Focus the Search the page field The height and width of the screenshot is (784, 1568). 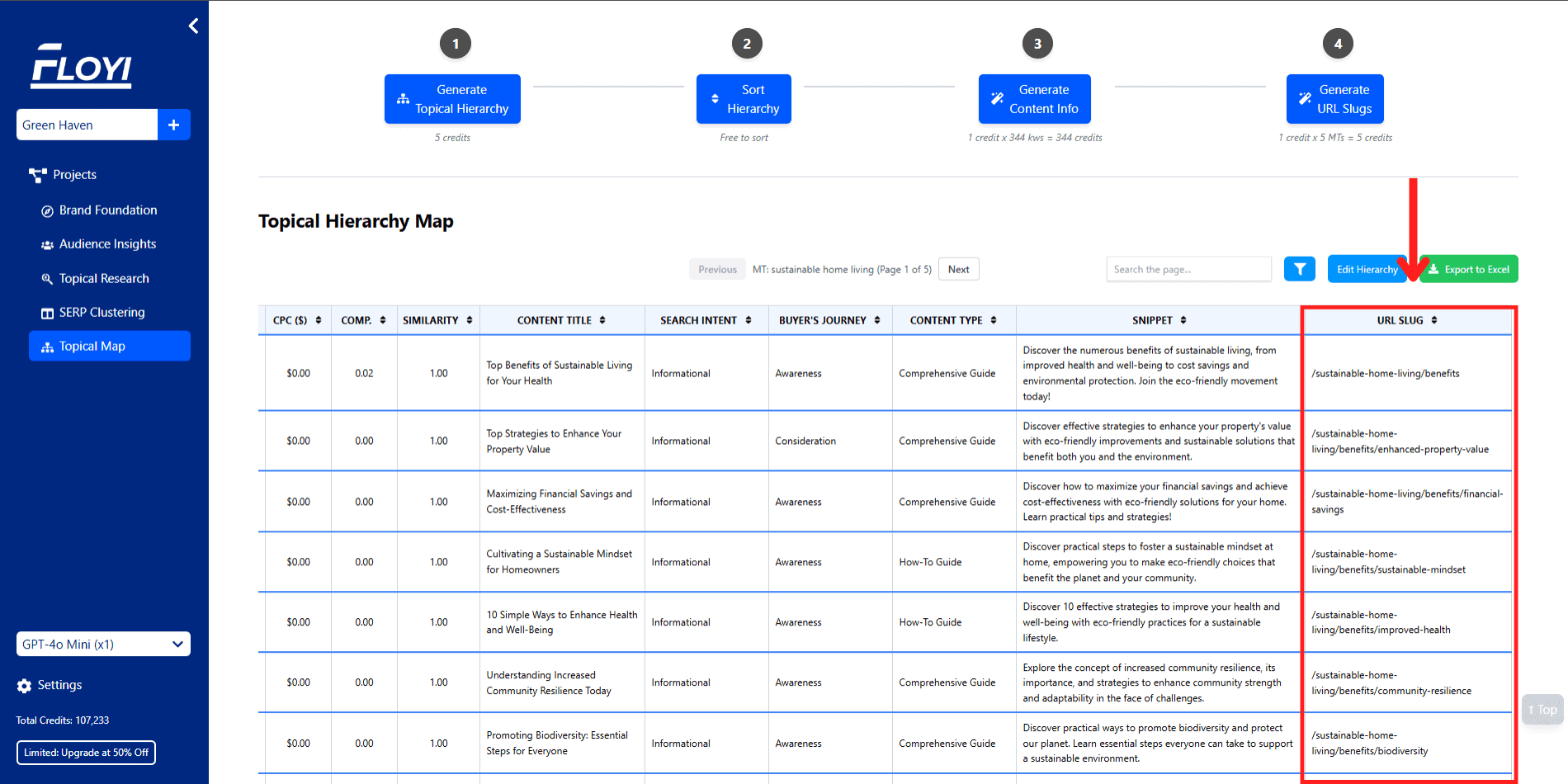click(1188, 269)
